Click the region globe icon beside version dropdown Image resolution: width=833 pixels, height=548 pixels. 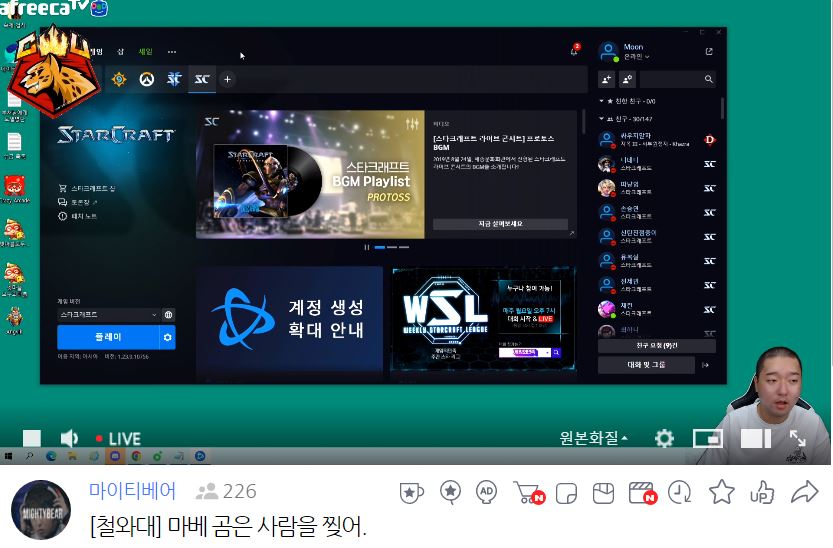(x=168, y=315)
